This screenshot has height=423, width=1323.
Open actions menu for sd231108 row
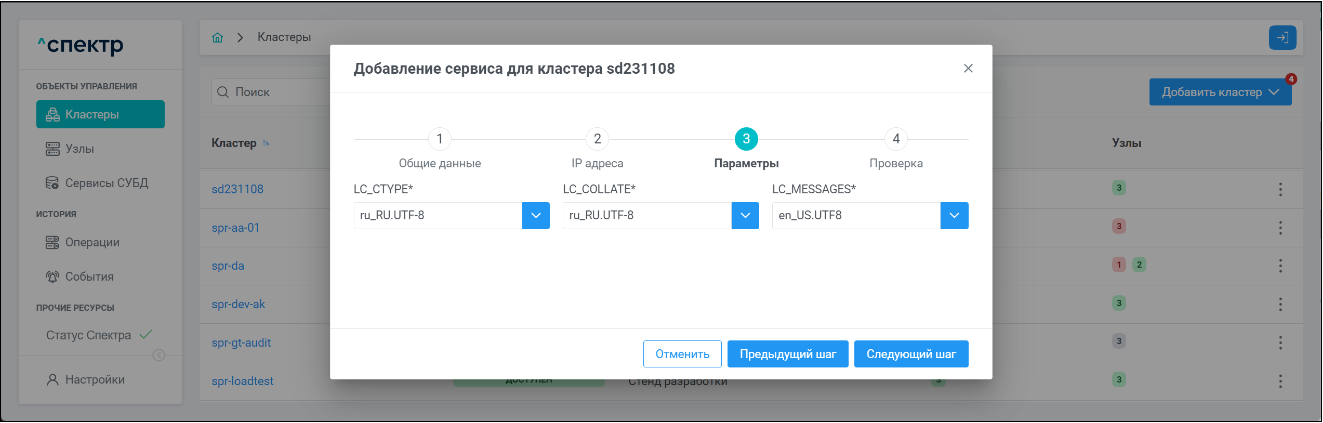coord(1280,189)
